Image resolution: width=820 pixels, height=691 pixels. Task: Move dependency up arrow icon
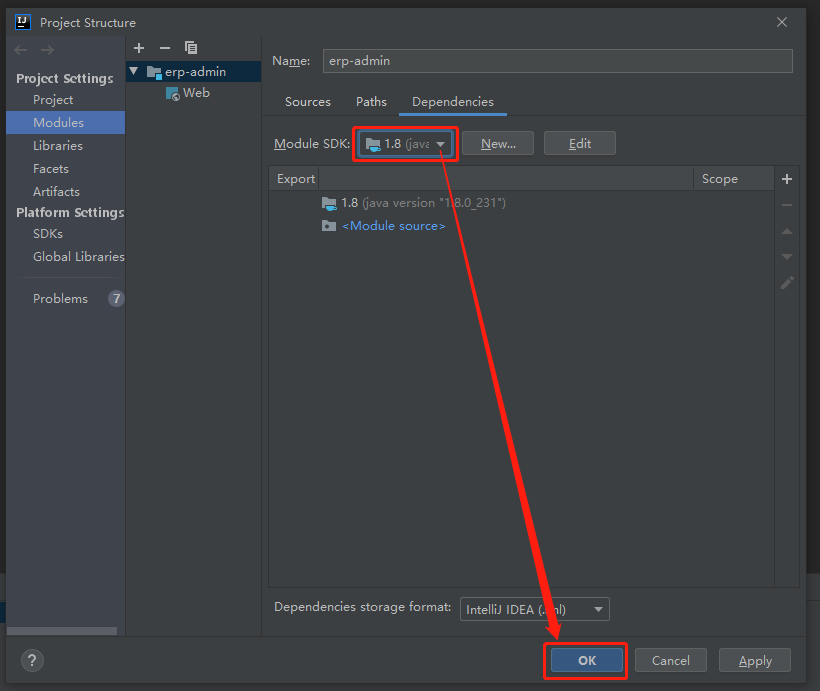coord(787,231)
